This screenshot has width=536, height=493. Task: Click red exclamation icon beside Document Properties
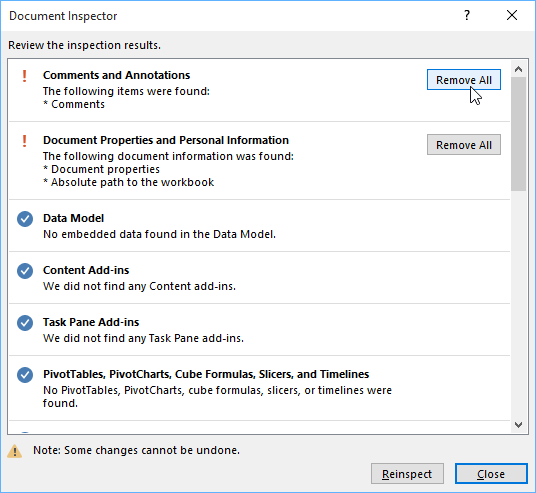click(x=24, y=141)
